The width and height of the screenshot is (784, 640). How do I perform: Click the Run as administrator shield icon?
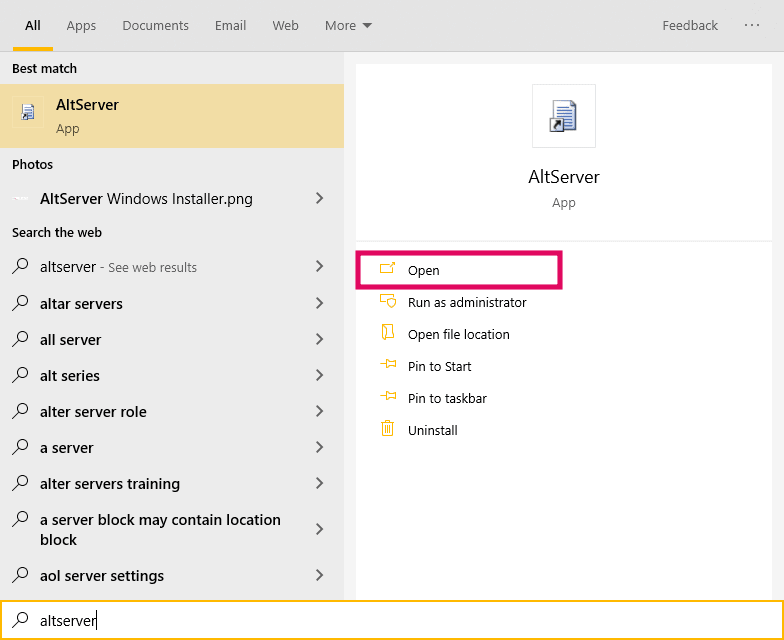coord(388,301)
